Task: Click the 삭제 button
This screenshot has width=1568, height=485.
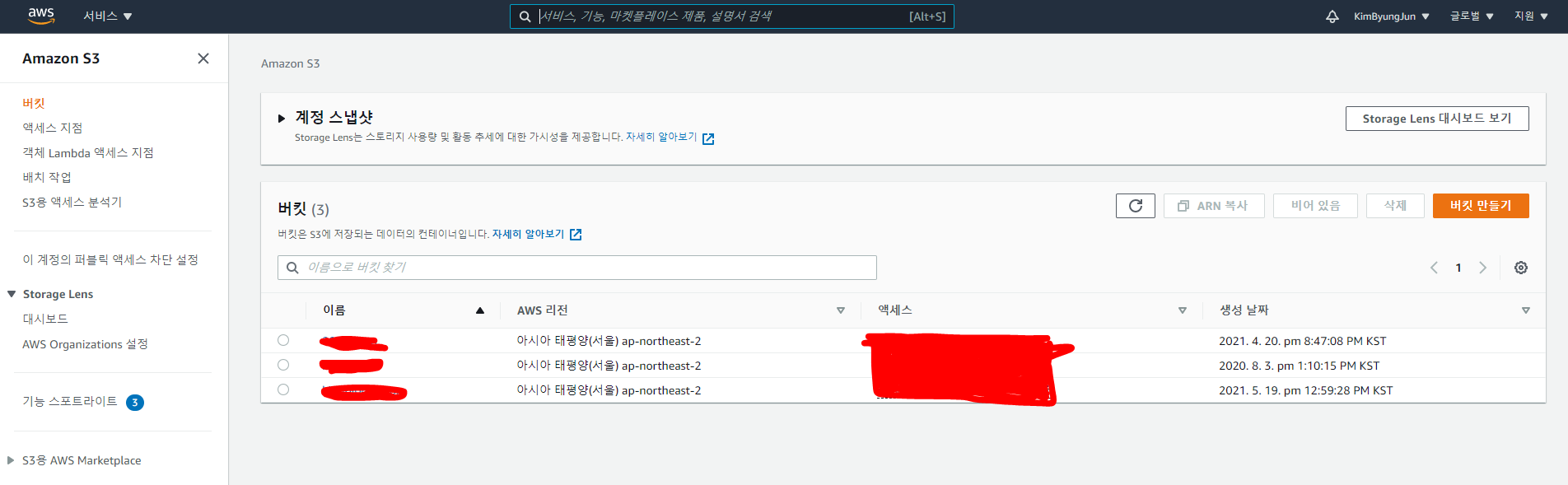Action: pos(1395,206)
